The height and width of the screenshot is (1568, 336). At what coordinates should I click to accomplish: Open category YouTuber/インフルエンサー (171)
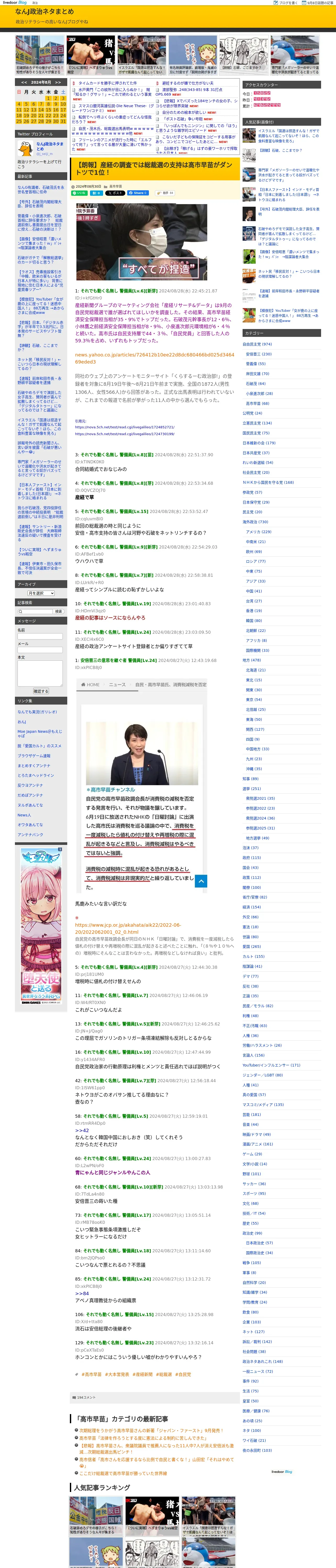271,1065
